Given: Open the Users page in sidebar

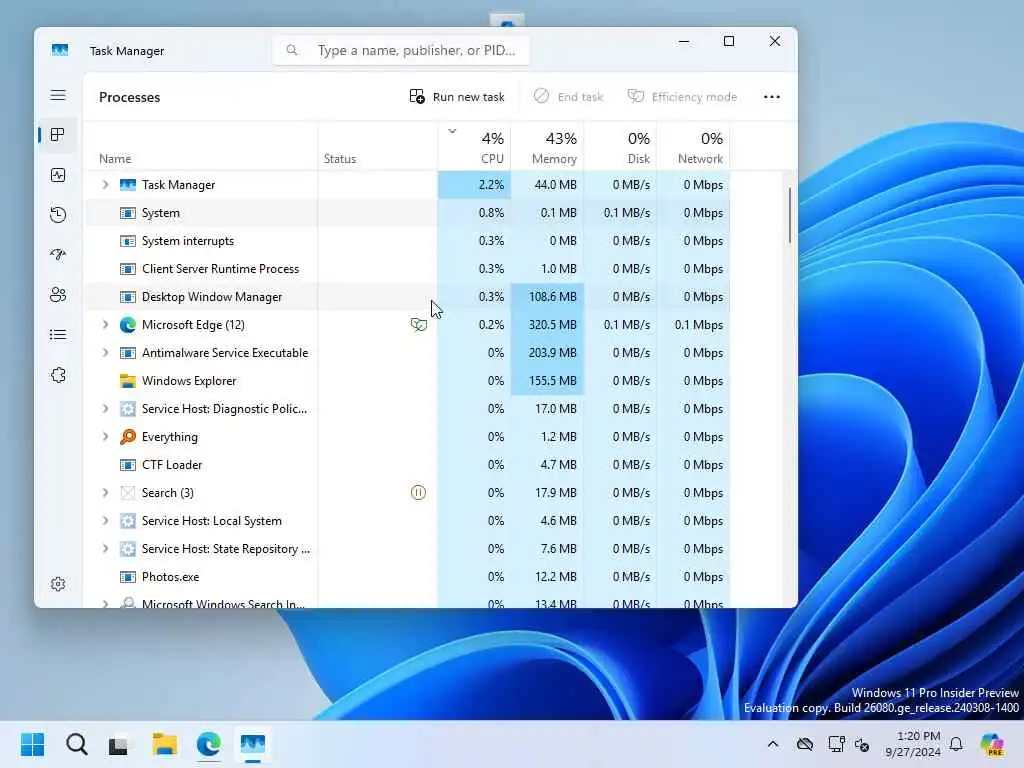Looking at the screenshot, I should coord(58,295).
